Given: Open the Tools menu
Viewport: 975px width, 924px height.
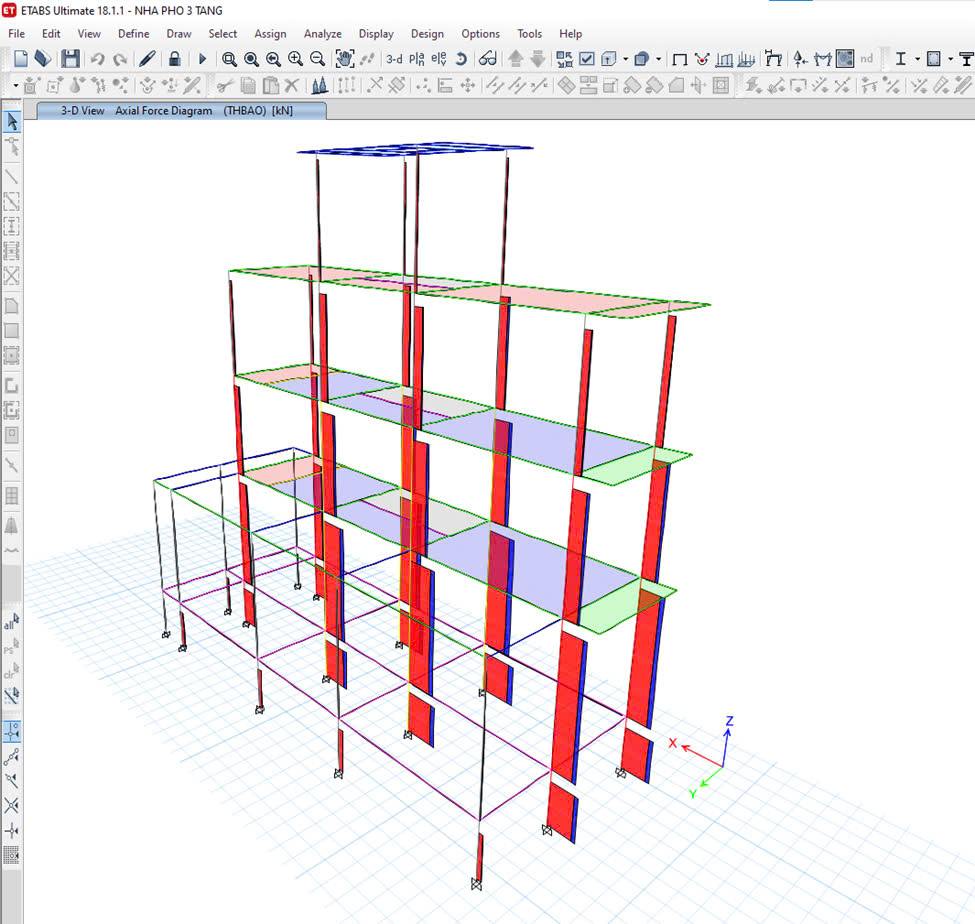Looking at the screenshot, I should coord(529,34).
